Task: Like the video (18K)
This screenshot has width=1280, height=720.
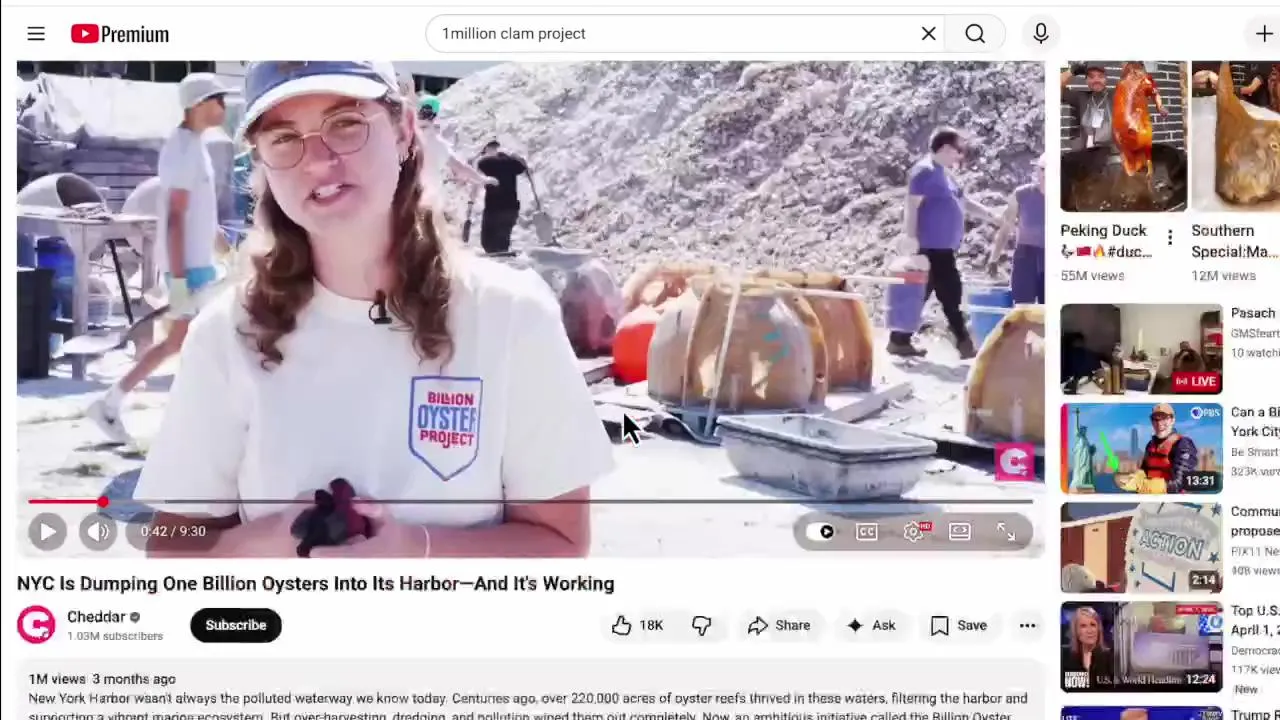Action: click(637, 625)
